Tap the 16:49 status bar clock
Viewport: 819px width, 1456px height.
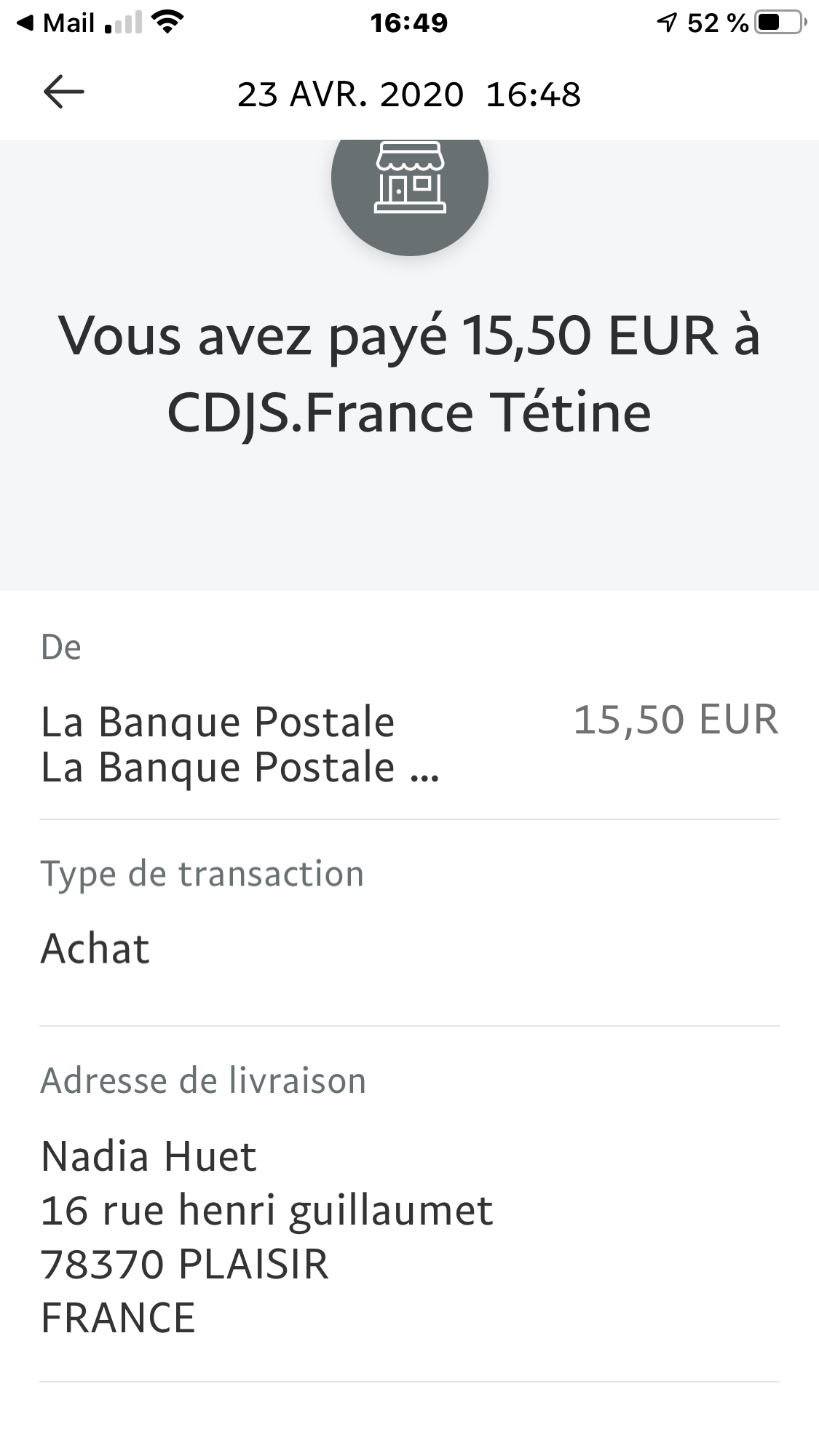point(408,23)
